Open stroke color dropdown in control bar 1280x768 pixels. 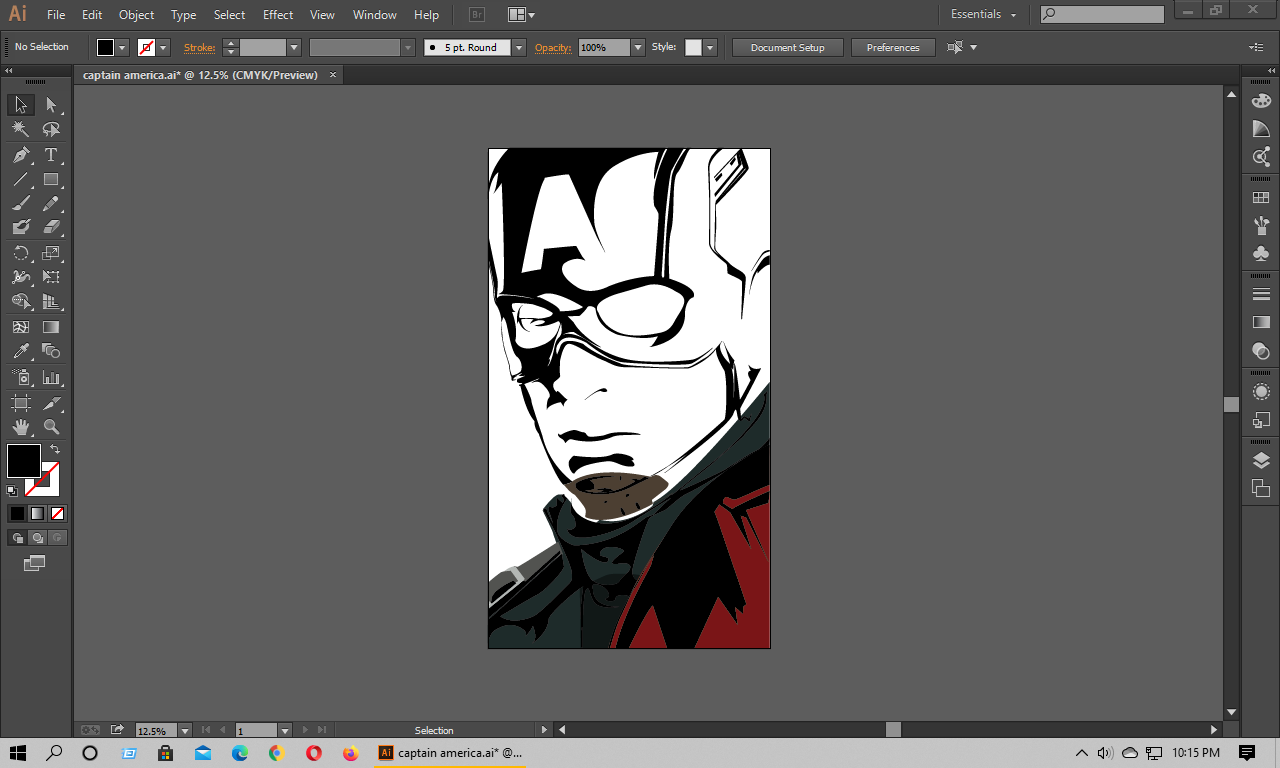tap(163, 47)
